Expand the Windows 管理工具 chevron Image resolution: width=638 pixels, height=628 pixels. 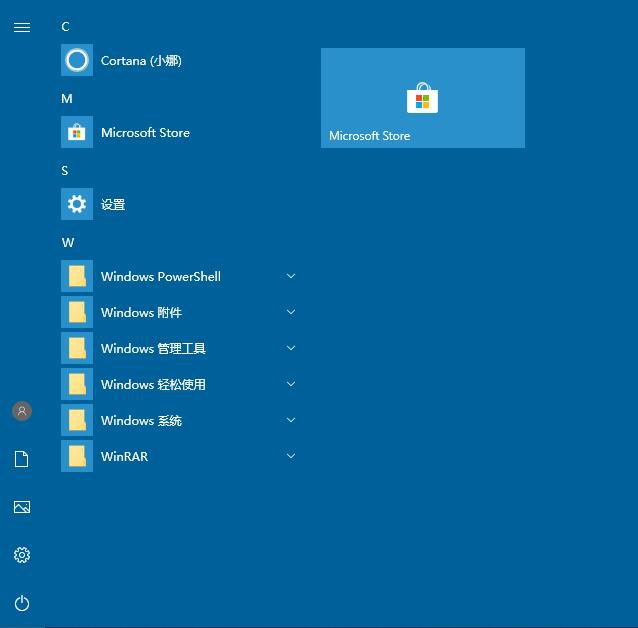(x=291, y=348)
